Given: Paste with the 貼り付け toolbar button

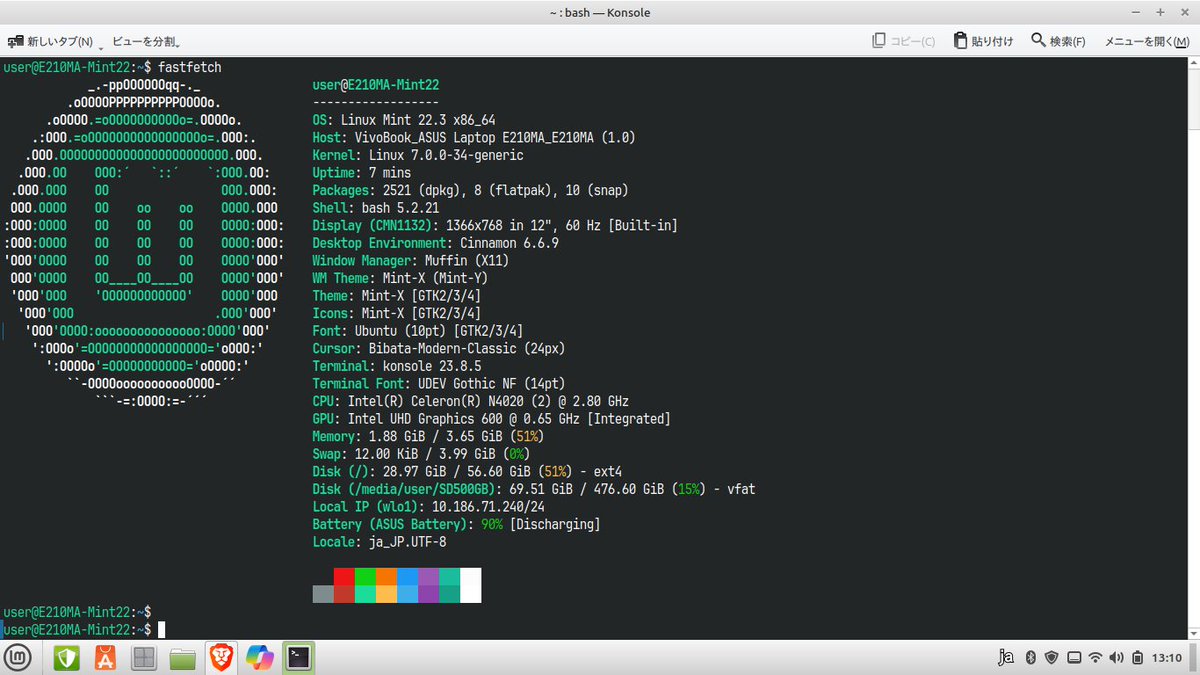Looking at the screenshot, I should pyautogui.click(x=985, y=41).
